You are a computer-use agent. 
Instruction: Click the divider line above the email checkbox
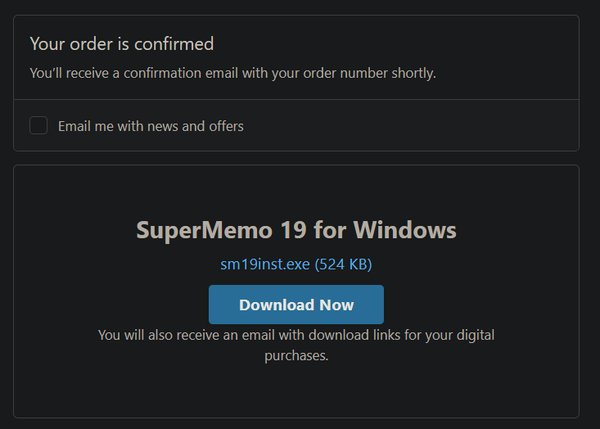pos(296,100)
